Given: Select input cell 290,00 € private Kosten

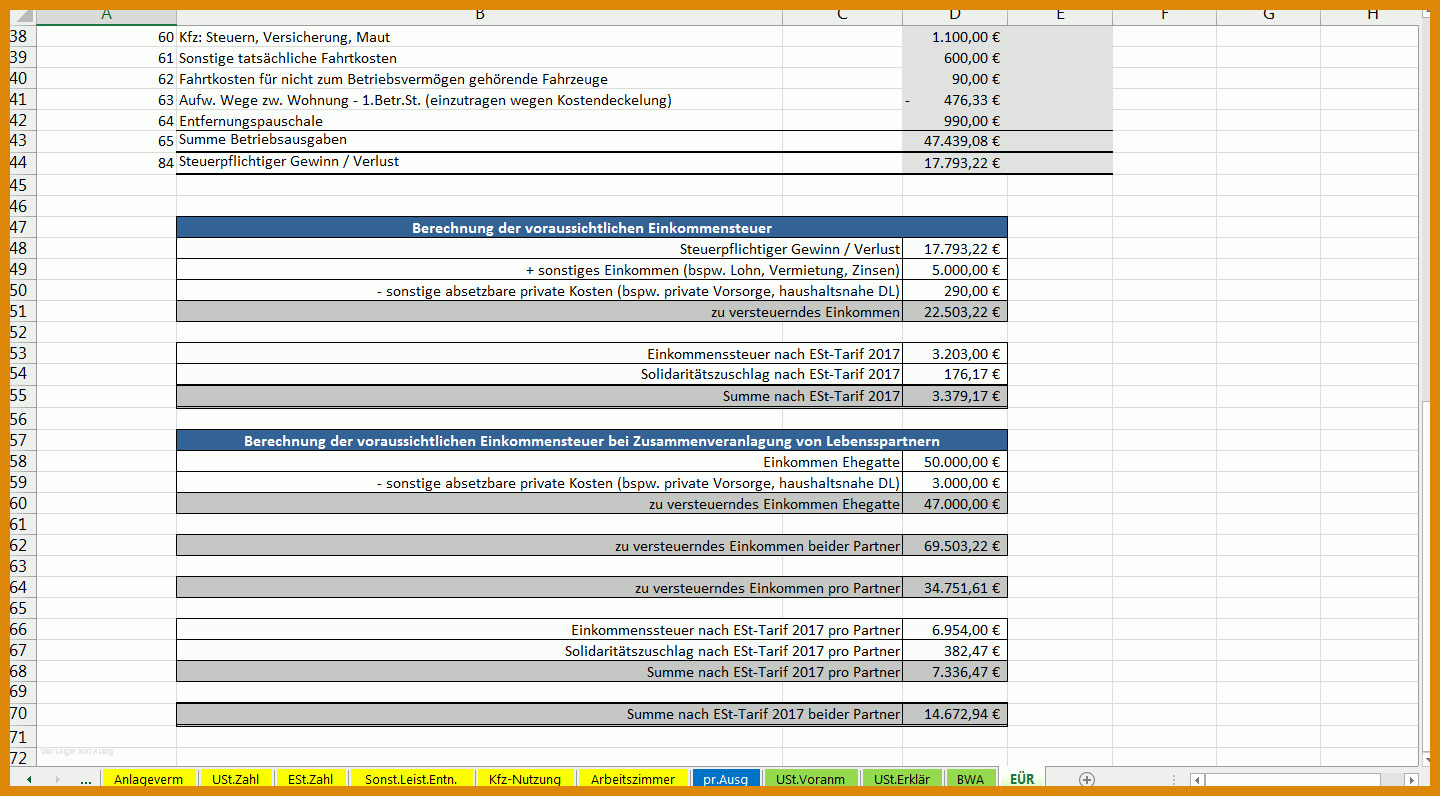Looking at the screenshot, I should (x=955, y=291).
